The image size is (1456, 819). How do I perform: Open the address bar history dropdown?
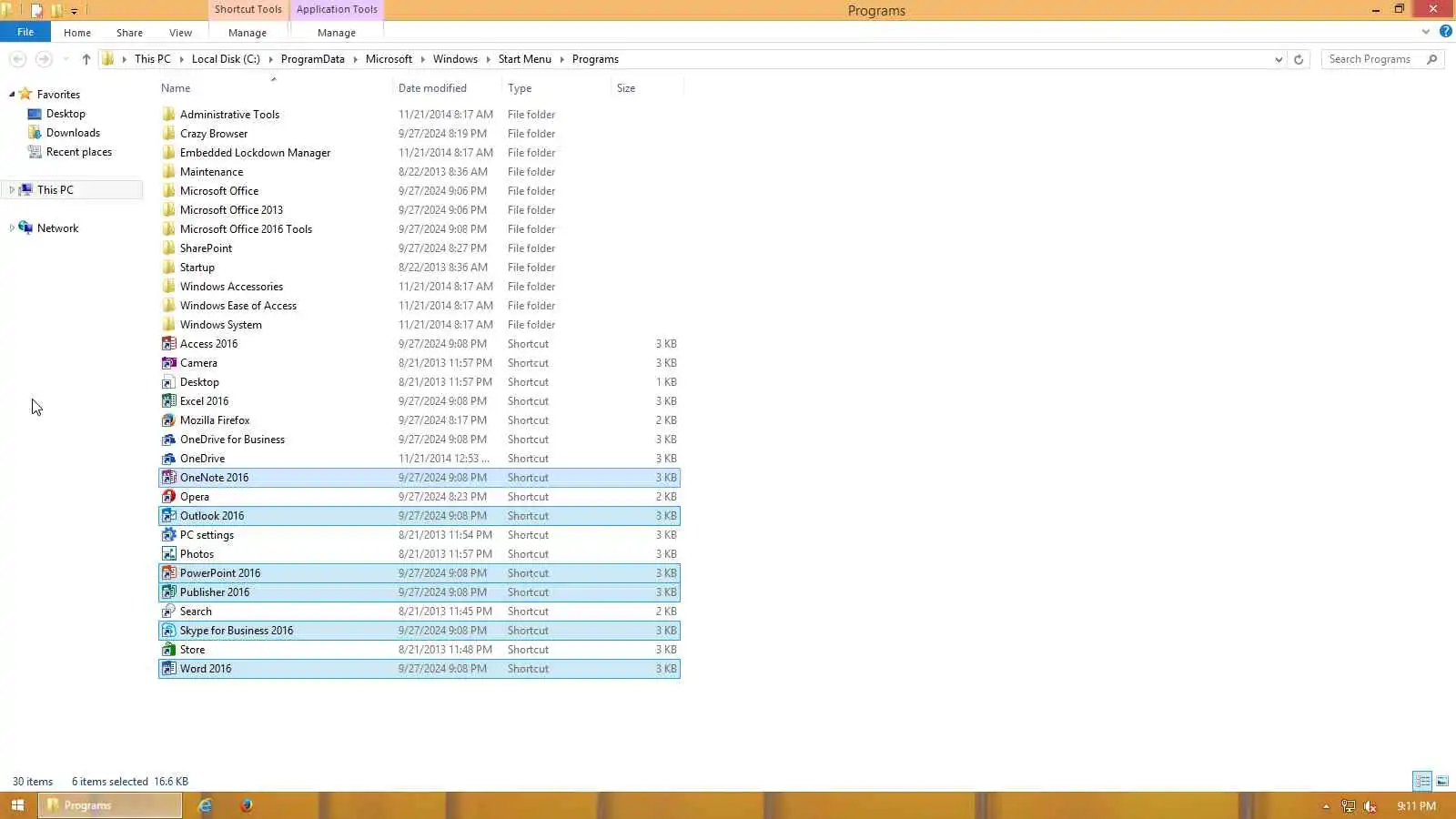tap(1279, 59)
